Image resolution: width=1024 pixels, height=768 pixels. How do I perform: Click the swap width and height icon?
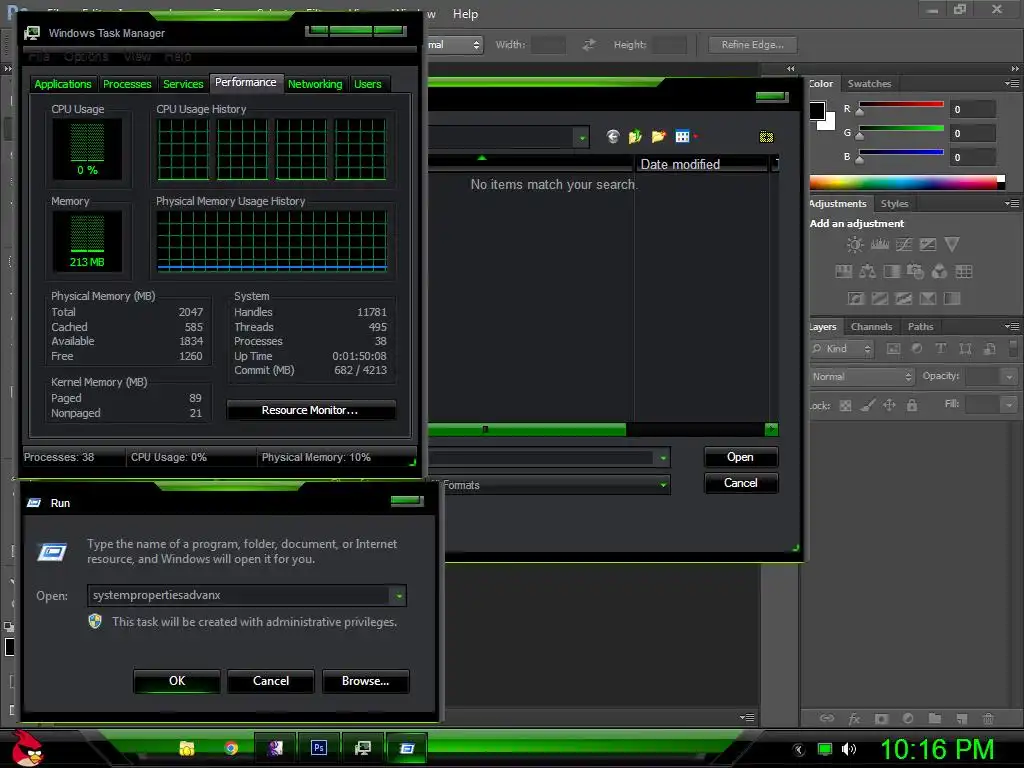[588, 44]
